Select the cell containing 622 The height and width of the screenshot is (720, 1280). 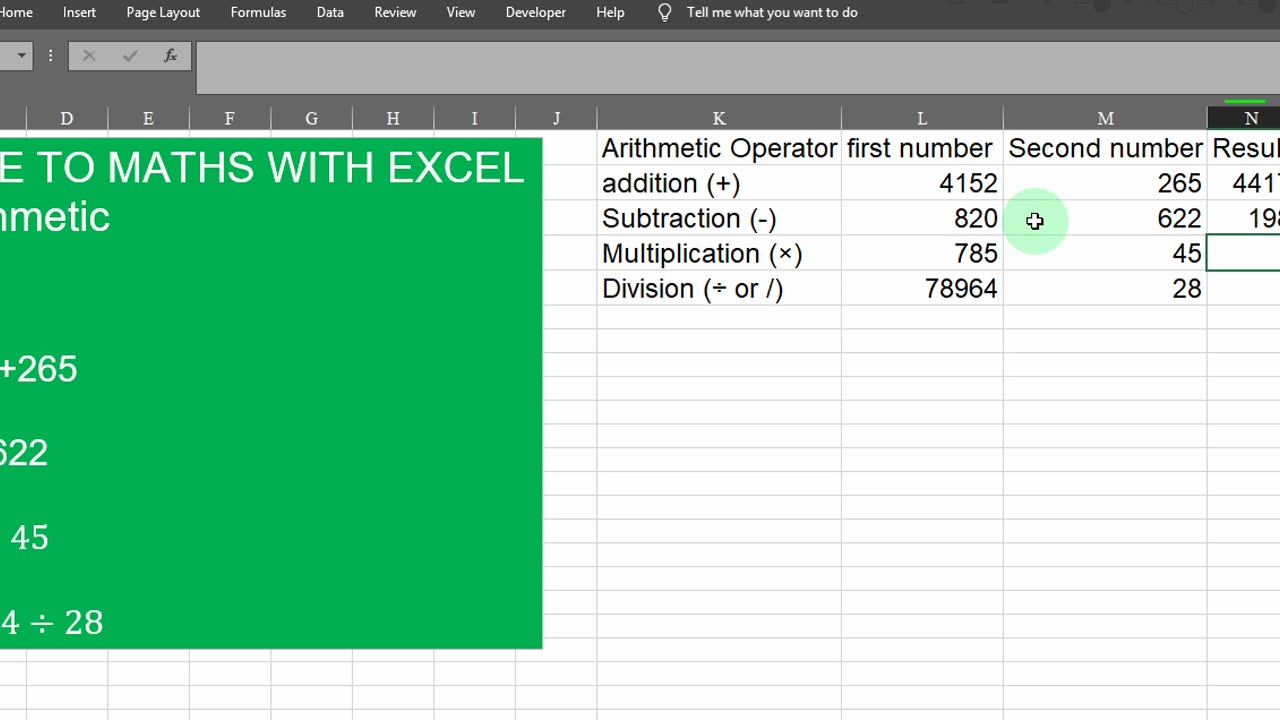click(1105, 218)
